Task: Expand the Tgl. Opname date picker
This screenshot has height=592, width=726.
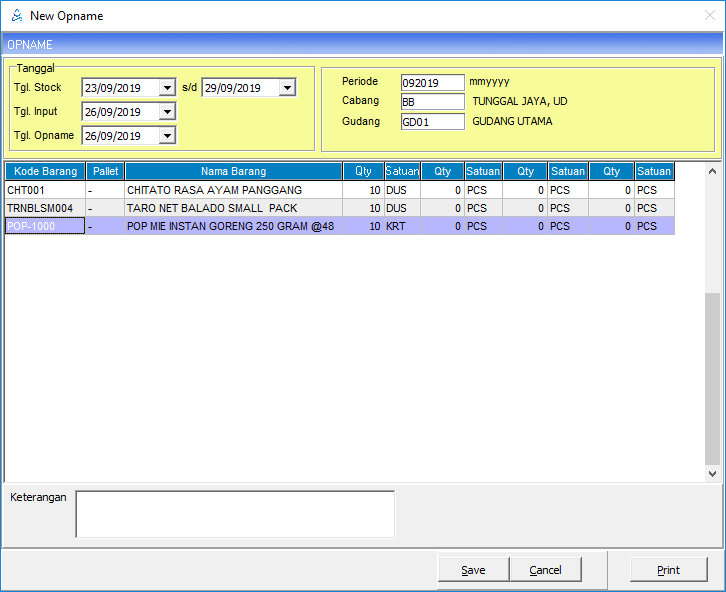Action: point(167,136)
